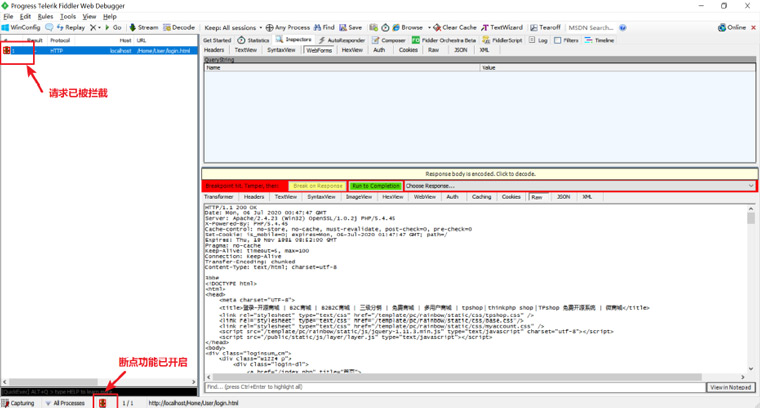This screenshot has height=408, width=760.
Task: Click 'Response body is encoded' decode bar
Action: pyautogui.click(x=480, y=173)
